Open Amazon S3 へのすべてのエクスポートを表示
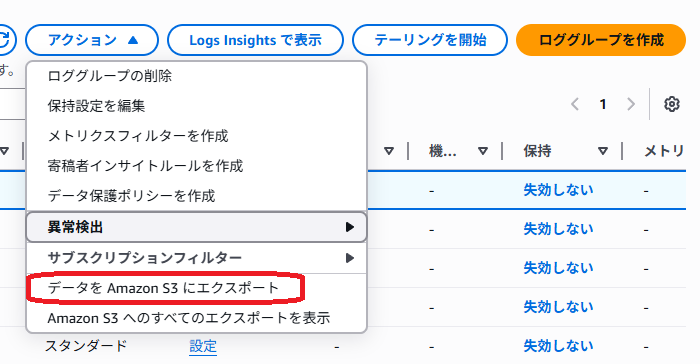700x364 pixels. click(x=189, y=318)
